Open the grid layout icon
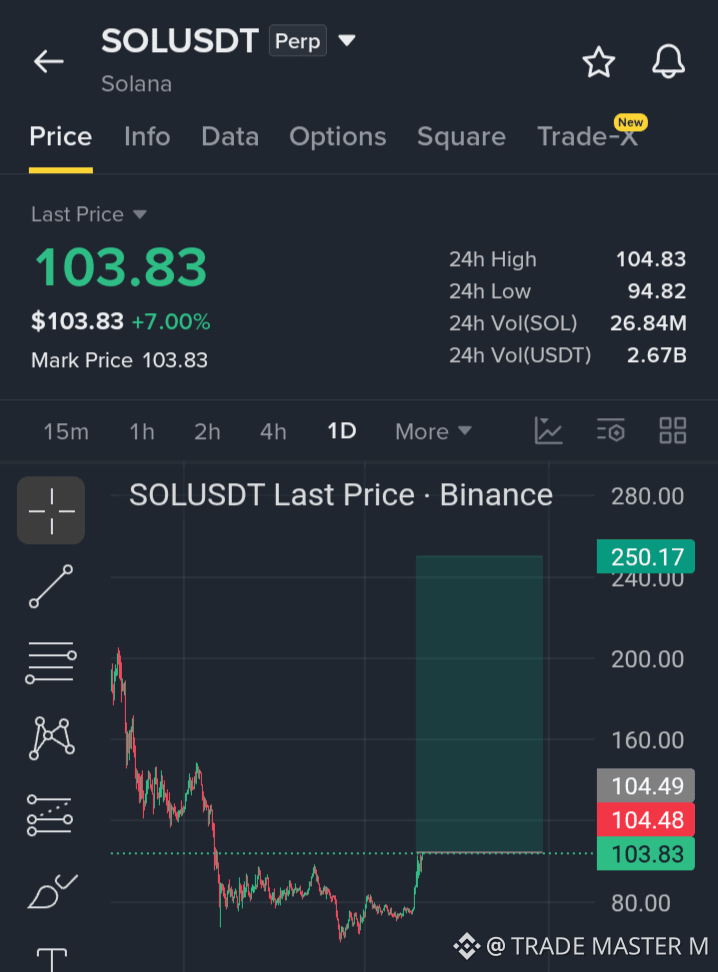Image resolution: width=718 pixels, height=972 pixels. click(673, 430)
